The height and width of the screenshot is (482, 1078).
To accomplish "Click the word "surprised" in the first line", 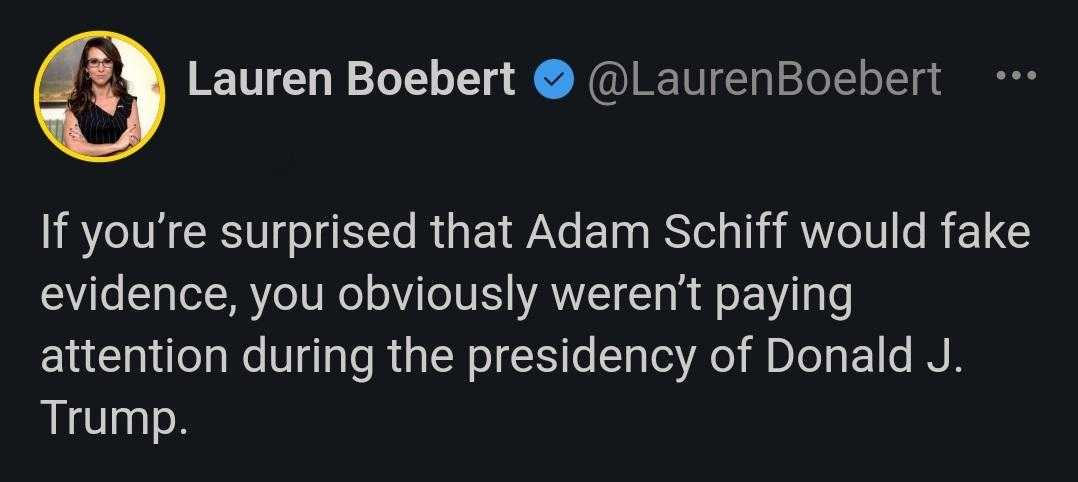I will point(318,236).
